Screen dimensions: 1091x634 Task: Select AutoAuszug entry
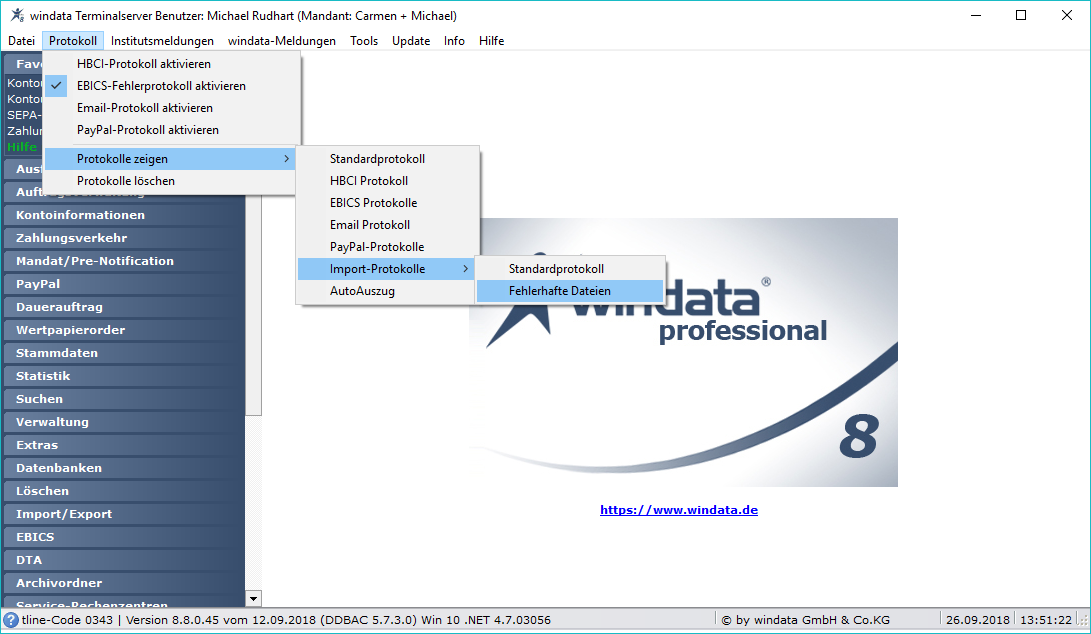pos(386,291)
